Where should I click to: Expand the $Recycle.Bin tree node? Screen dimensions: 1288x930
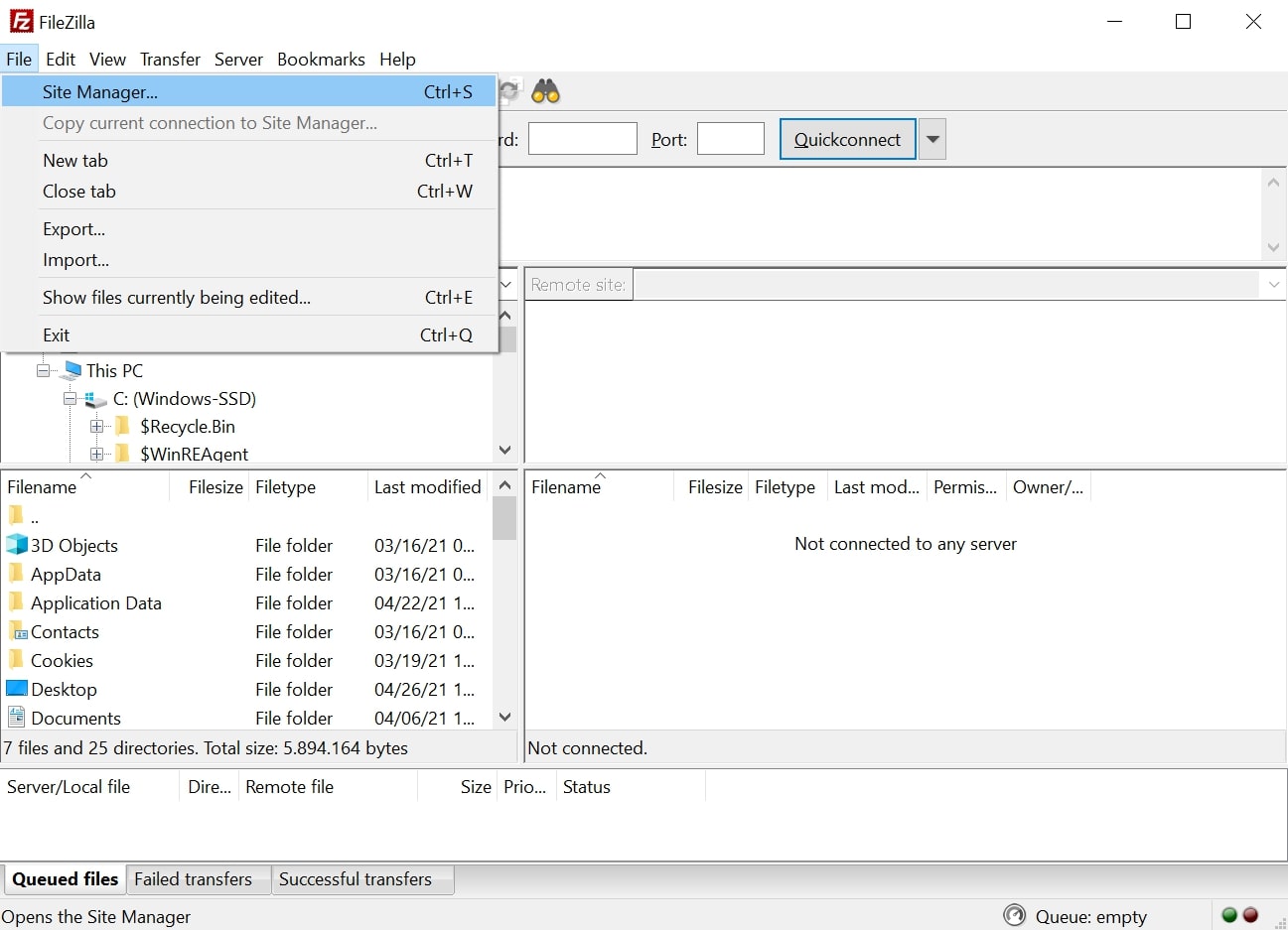pos(96,426)
